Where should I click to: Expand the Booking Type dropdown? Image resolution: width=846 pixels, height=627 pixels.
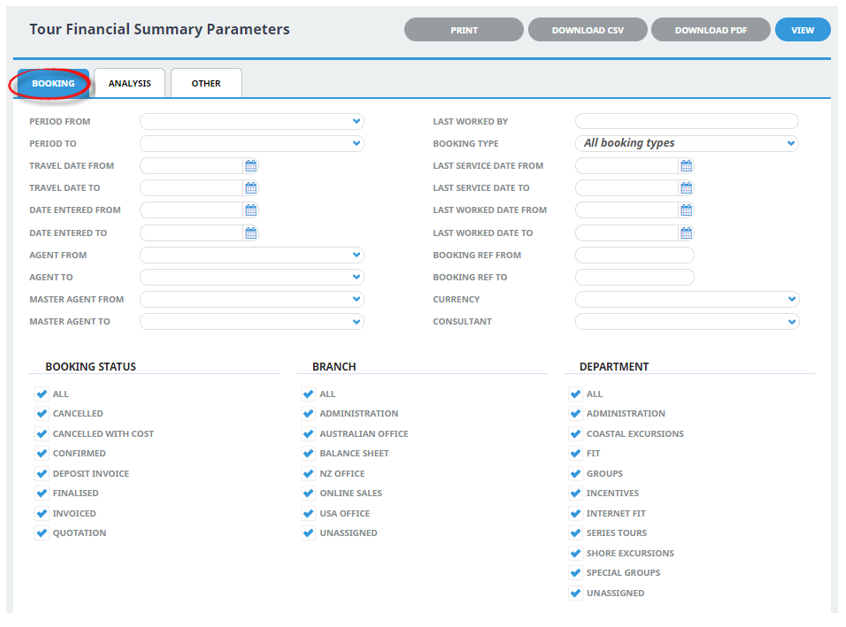(687, 143)
